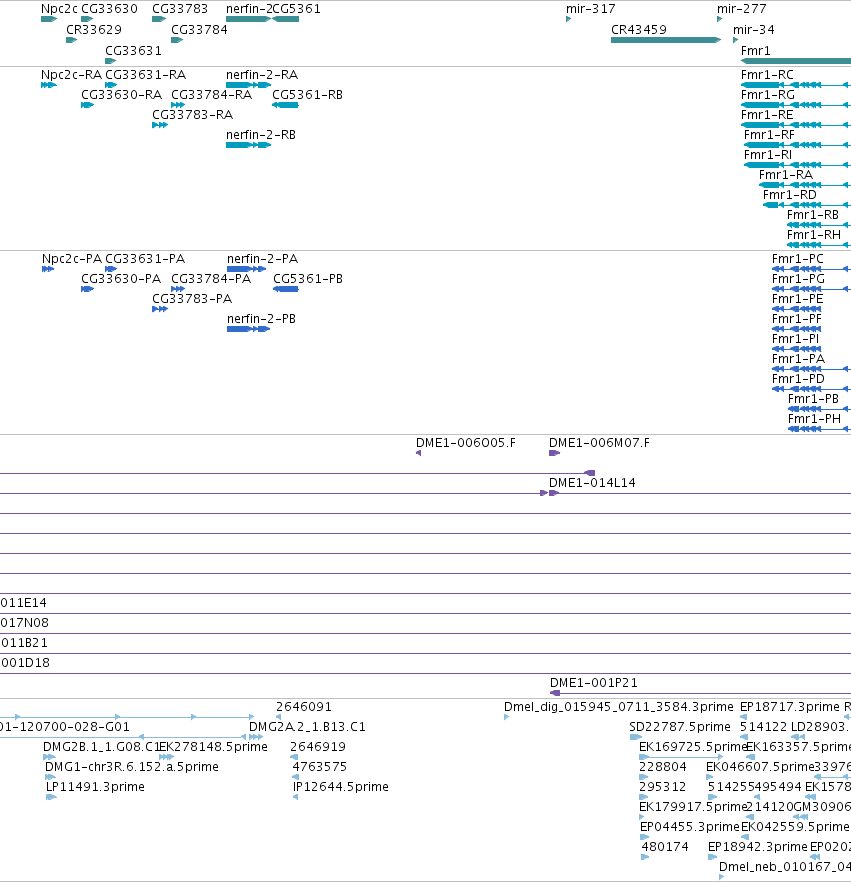The height and width of the screenshot is (882, 851).
Task: Select the Npc2c-RA transcript
Action: pos(49,85)
